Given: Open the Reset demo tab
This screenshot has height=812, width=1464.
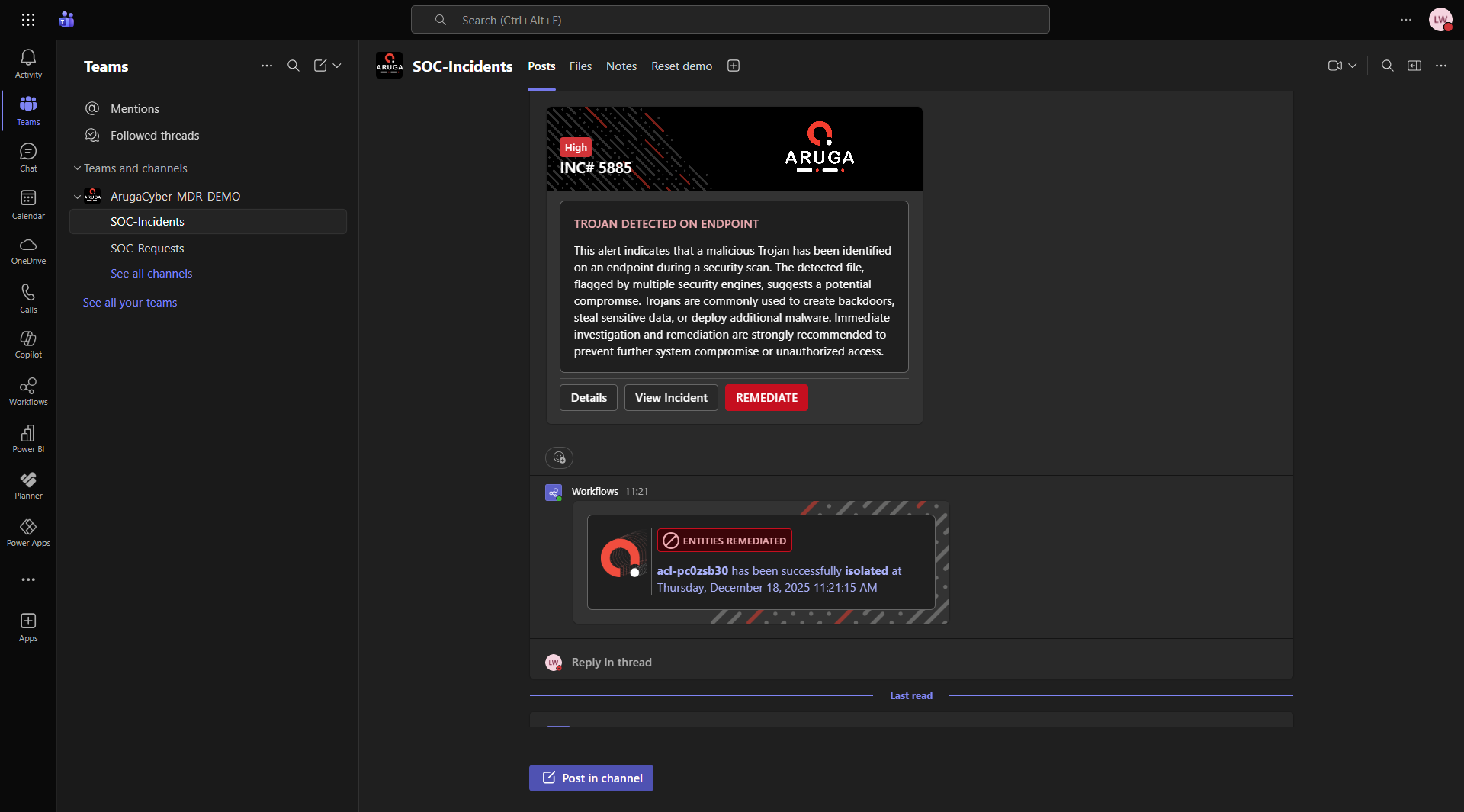Looking at the screenshot, I should click(682, 66).
